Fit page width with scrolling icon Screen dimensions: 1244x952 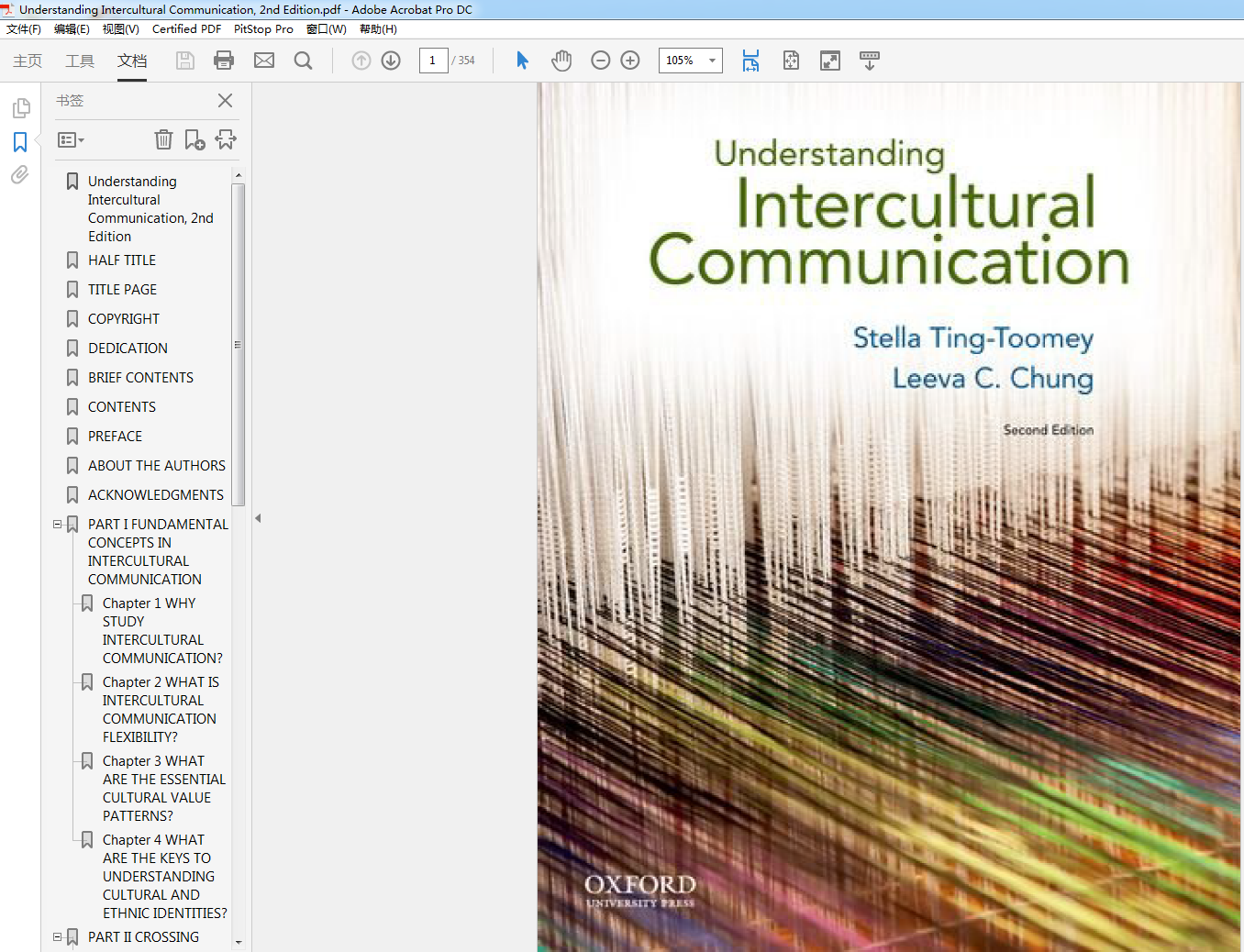pos(750,61)
